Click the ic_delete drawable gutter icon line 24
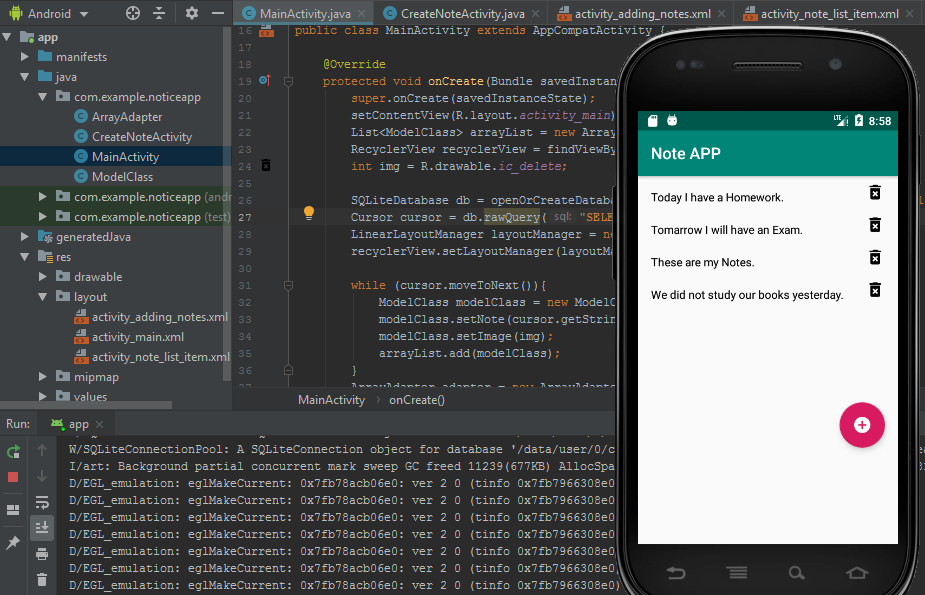Viewport: 925px width, 595px height. tap(266, 166)
